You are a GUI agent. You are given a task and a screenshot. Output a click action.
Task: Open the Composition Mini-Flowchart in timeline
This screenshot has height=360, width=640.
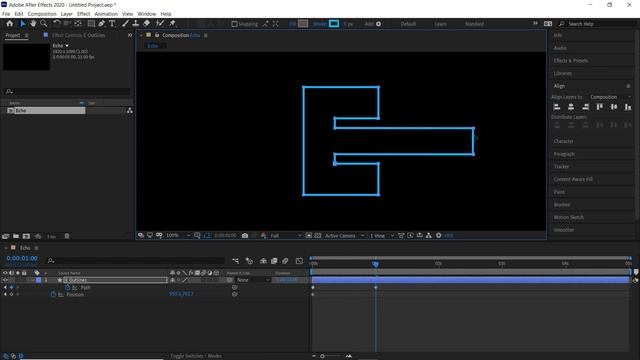[x=236, y=261]
